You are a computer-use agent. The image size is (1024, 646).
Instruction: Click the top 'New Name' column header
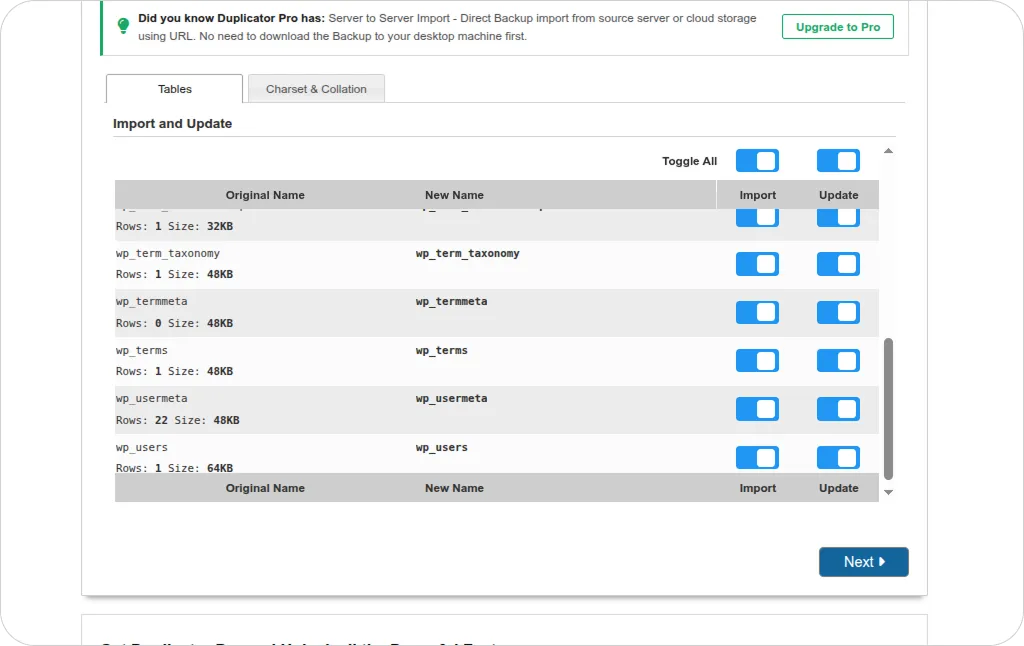[x=455, y=195]
